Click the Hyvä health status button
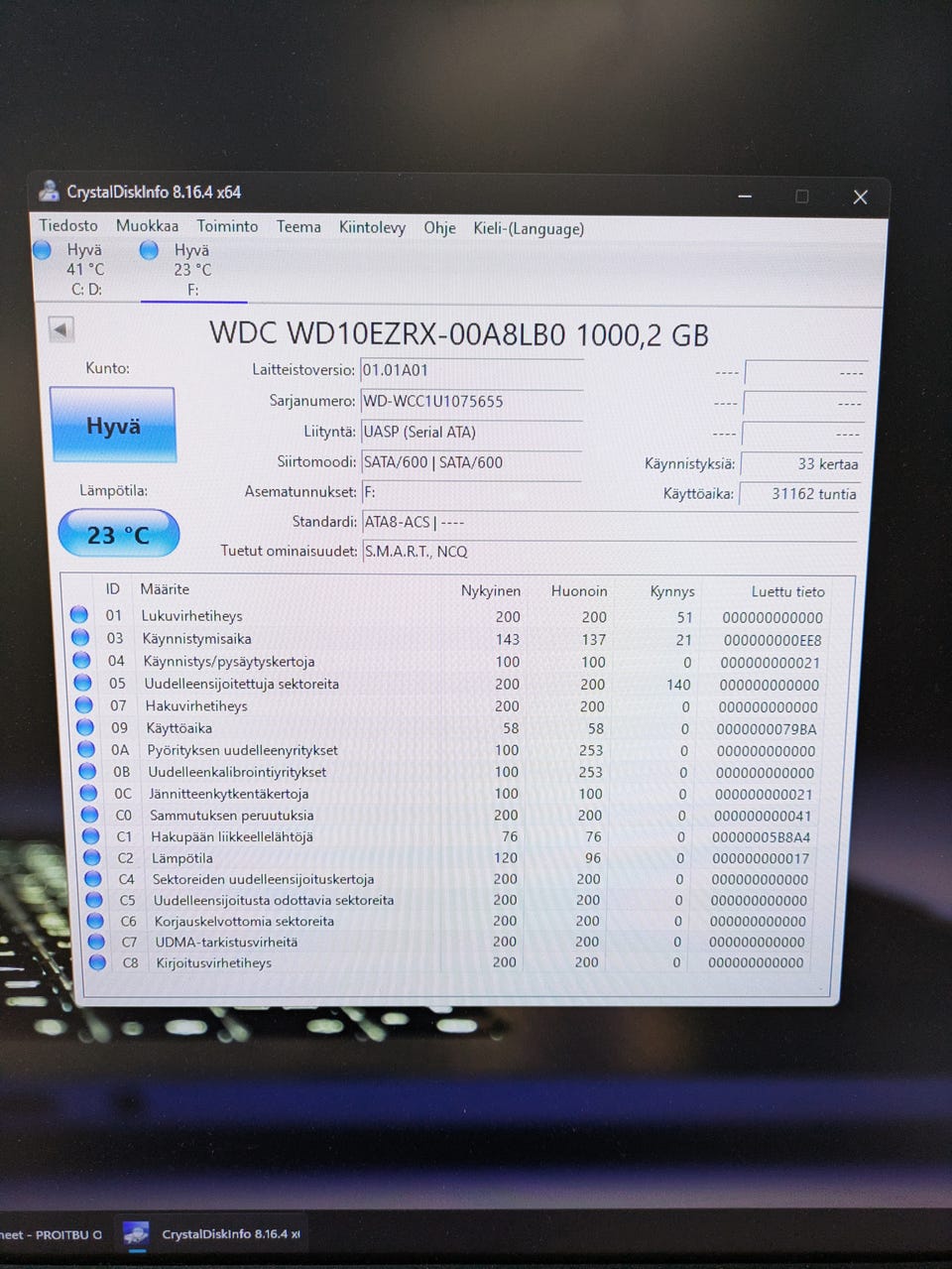Viewport: 952px width, 1269px height. point(113,425)
